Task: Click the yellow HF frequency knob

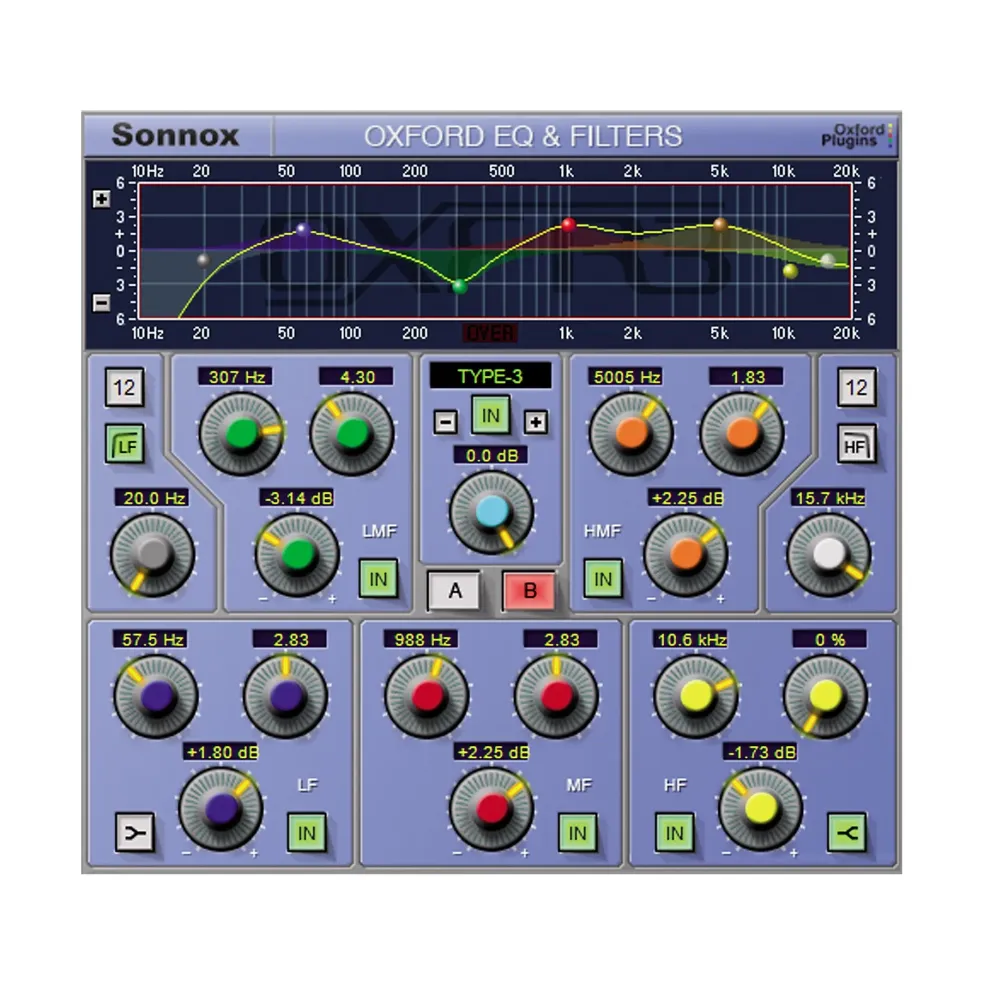Action: [696, 696]
